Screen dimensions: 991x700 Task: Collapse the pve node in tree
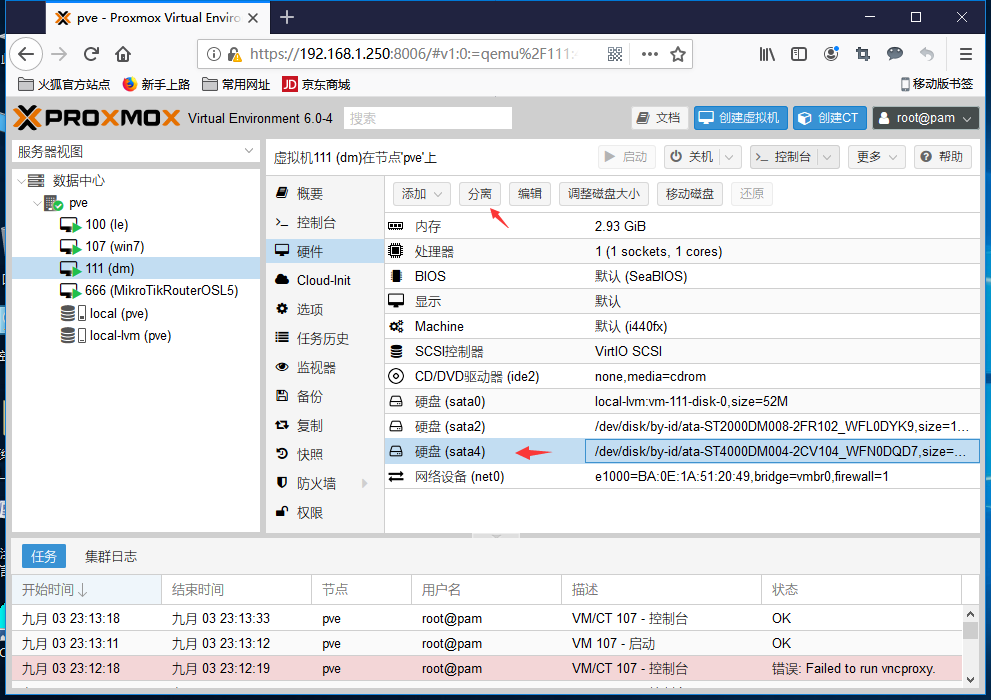pyautogui.click(x=37, y=203)
